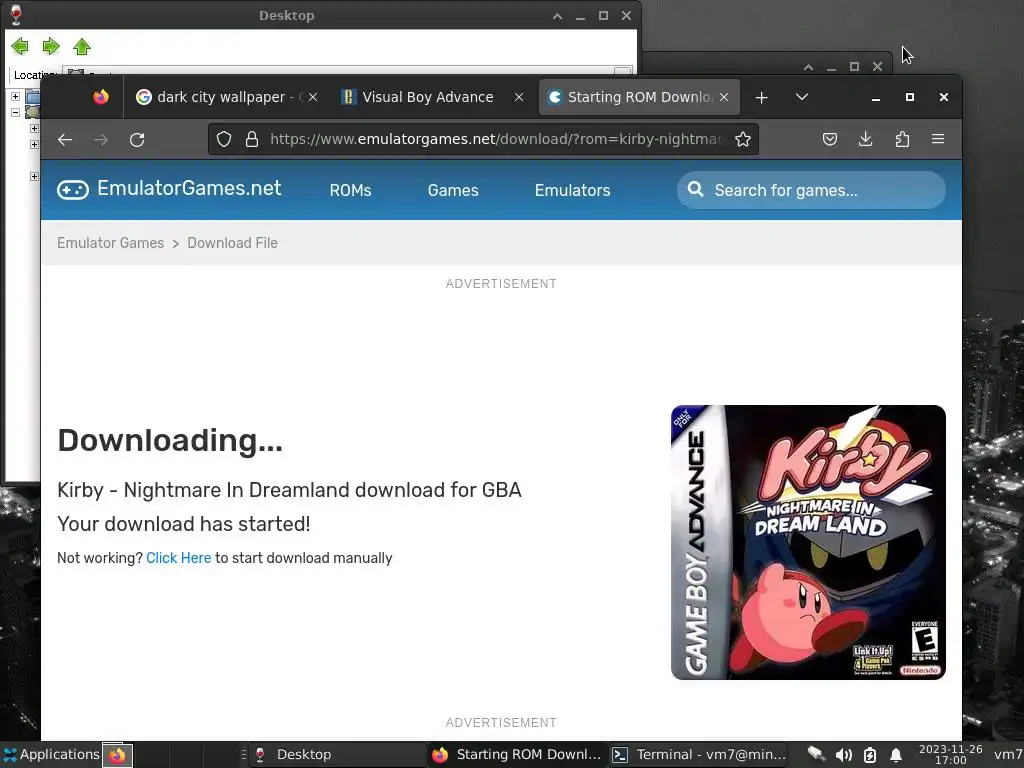Click the Kirby Nightmare in Dream Land cover
This screenshot has height=768, width=1024.
click(808, 542)
